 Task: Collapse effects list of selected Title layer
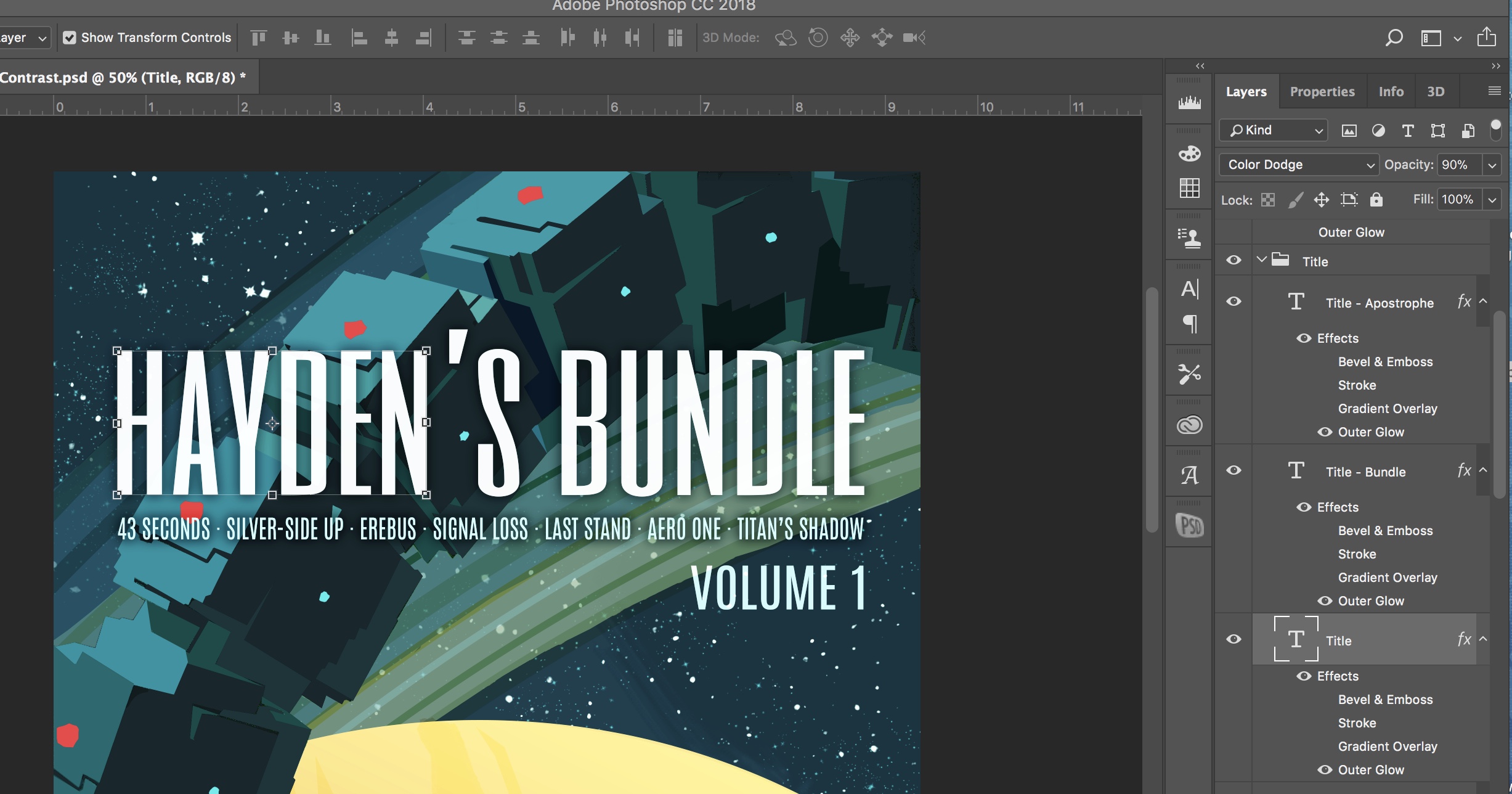point(1483,639)
